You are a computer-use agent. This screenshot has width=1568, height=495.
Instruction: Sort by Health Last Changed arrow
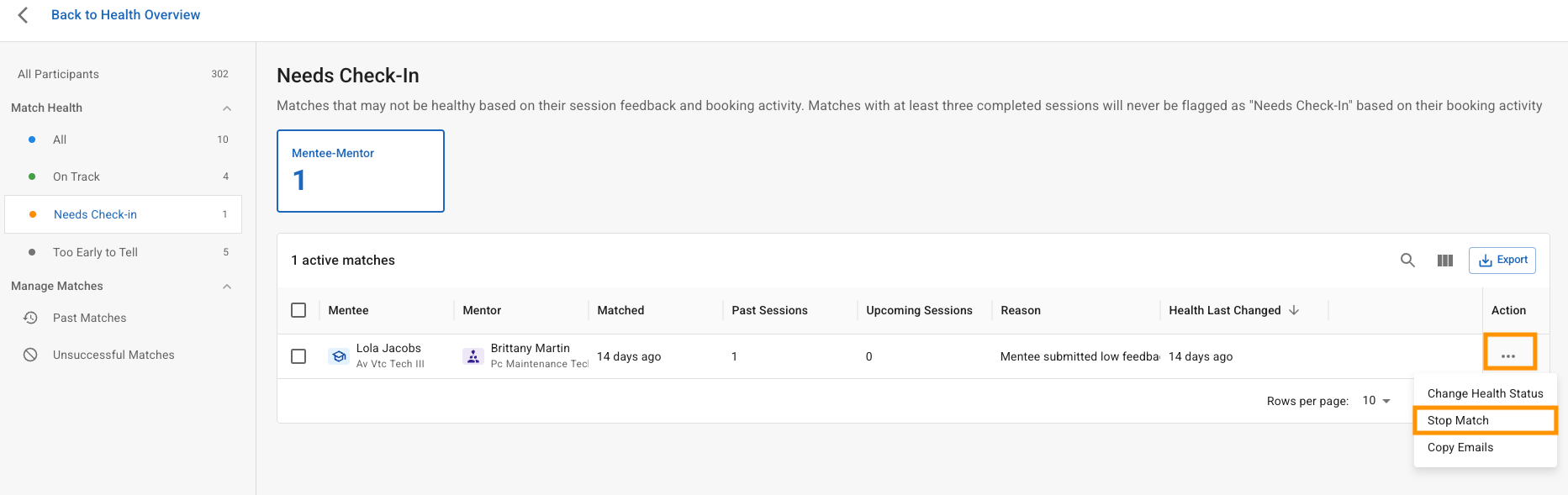coord(1294,310)
